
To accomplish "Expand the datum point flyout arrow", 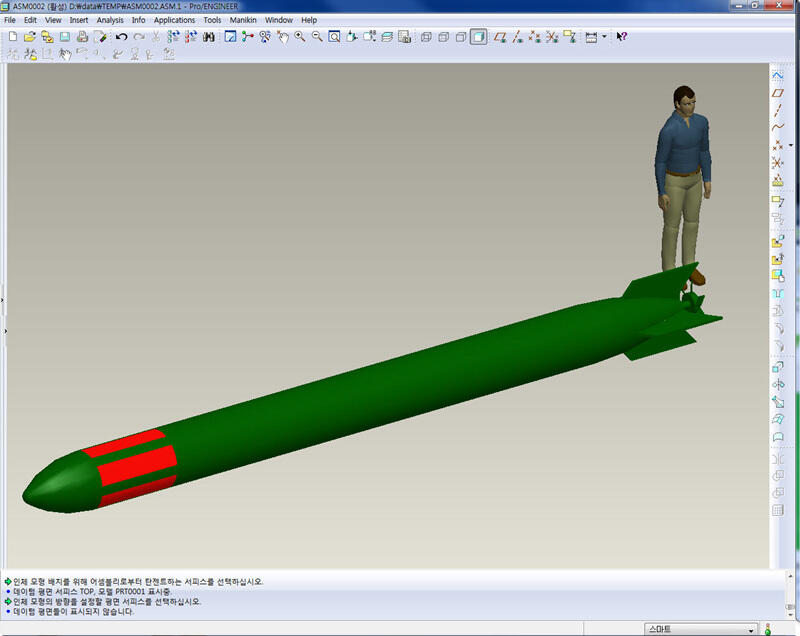I will coord(791,145).
